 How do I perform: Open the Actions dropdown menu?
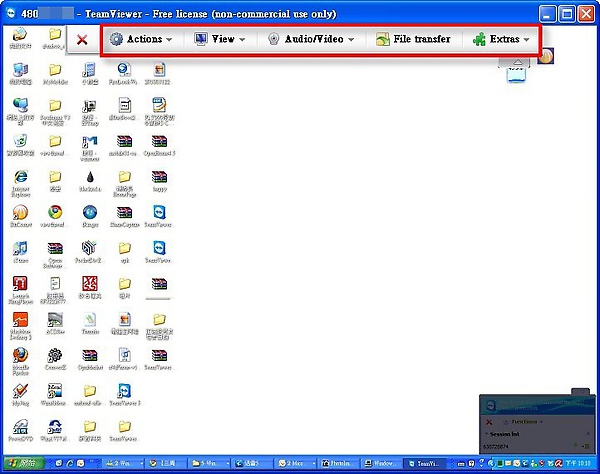pos(140,39)
